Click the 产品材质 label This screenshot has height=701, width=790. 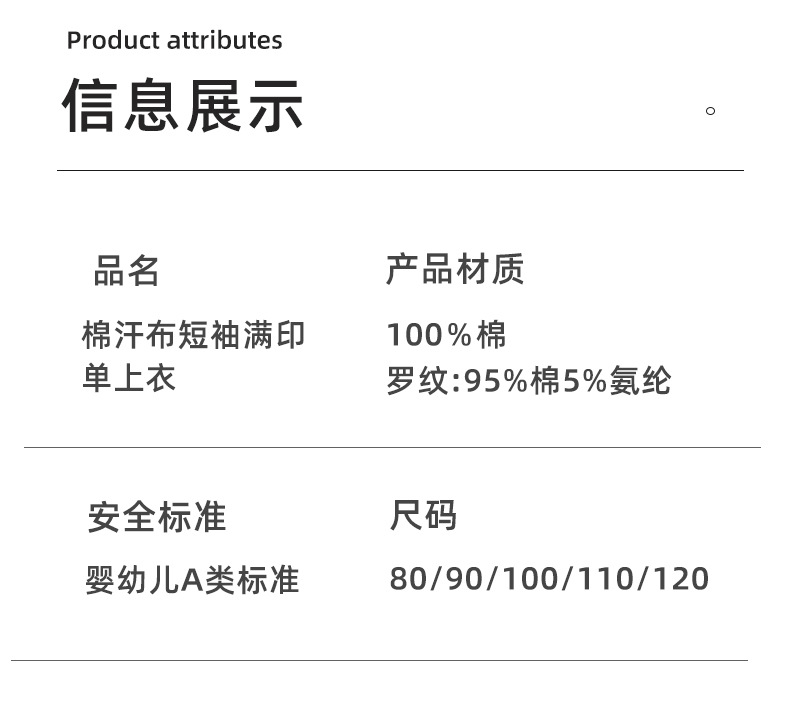tap(455, 270)
